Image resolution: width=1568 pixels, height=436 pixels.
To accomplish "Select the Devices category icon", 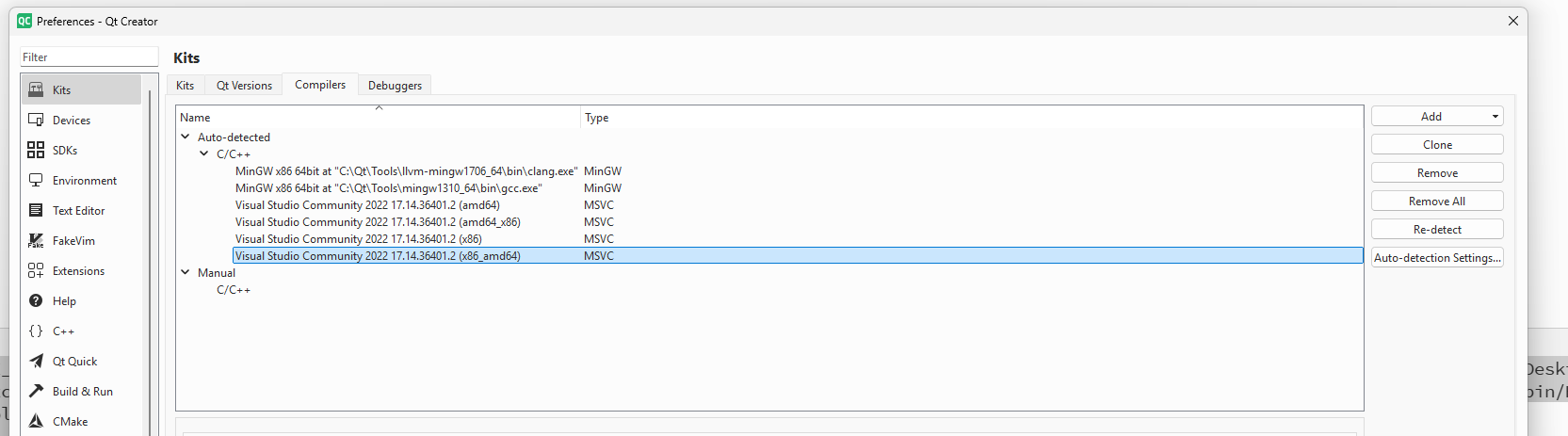I will (36, 120).
